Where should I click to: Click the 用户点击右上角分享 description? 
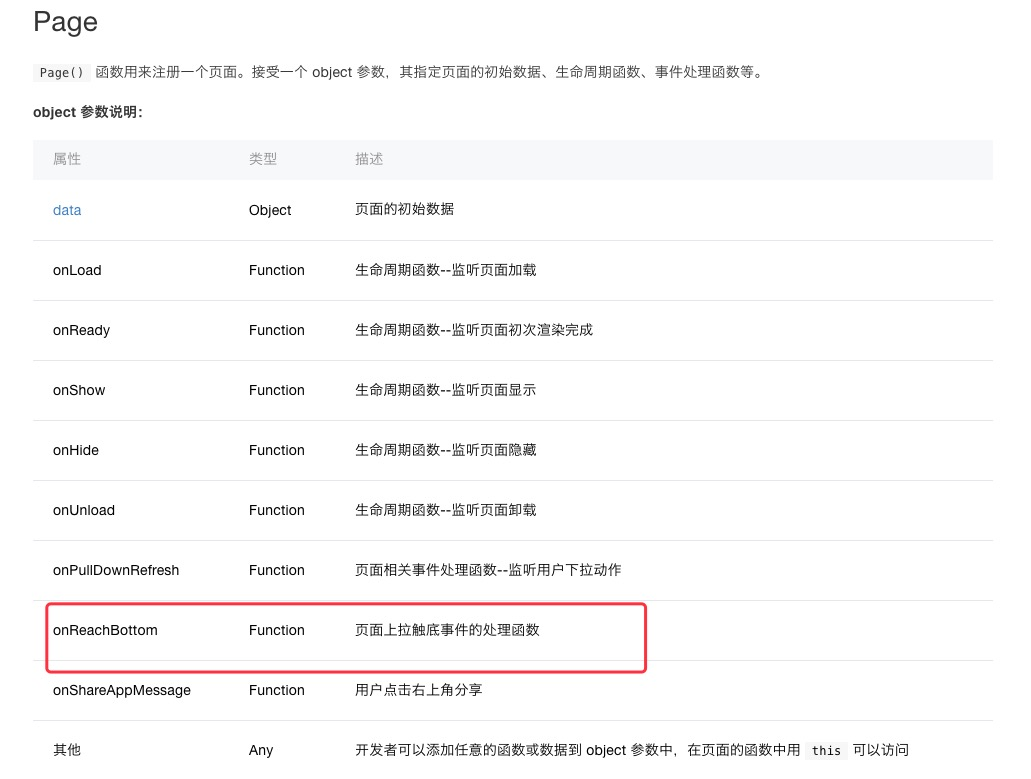[x=419, y=690]
